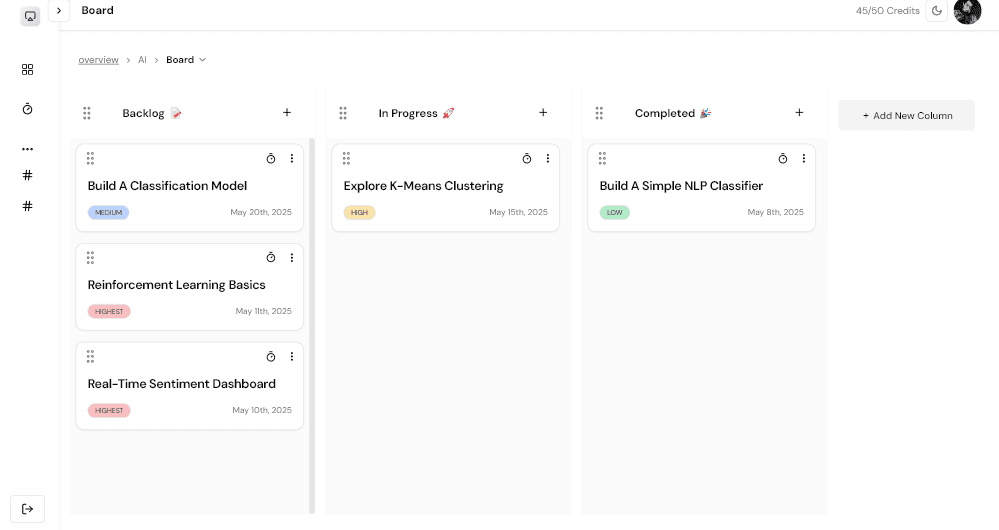This screenshot has width=999, height=530.
Task: Click the May 11th, 2025 due date
Action: tap(264, 311)
